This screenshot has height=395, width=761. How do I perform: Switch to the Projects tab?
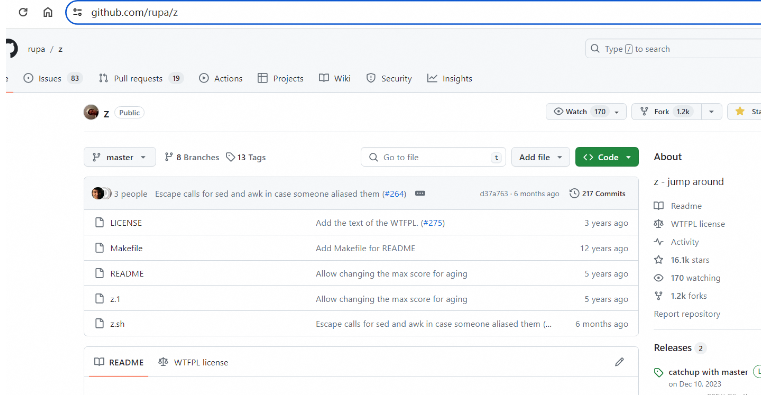click(x=281, y=78)
